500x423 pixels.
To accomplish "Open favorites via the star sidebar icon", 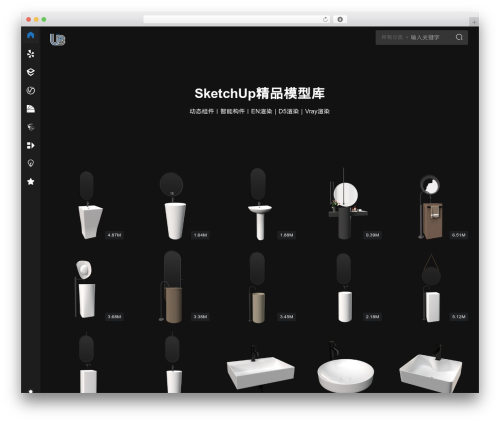I will point(31,181).
